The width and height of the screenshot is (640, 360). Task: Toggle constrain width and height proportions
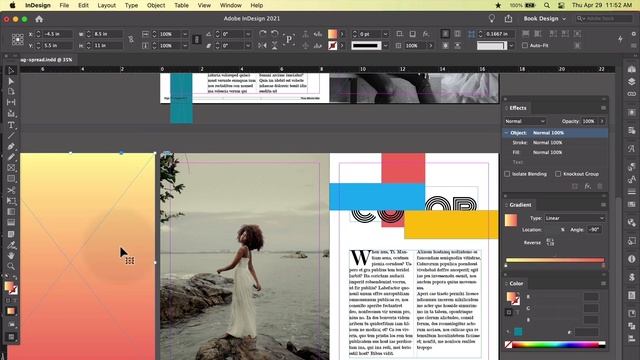tap(131, 40)
